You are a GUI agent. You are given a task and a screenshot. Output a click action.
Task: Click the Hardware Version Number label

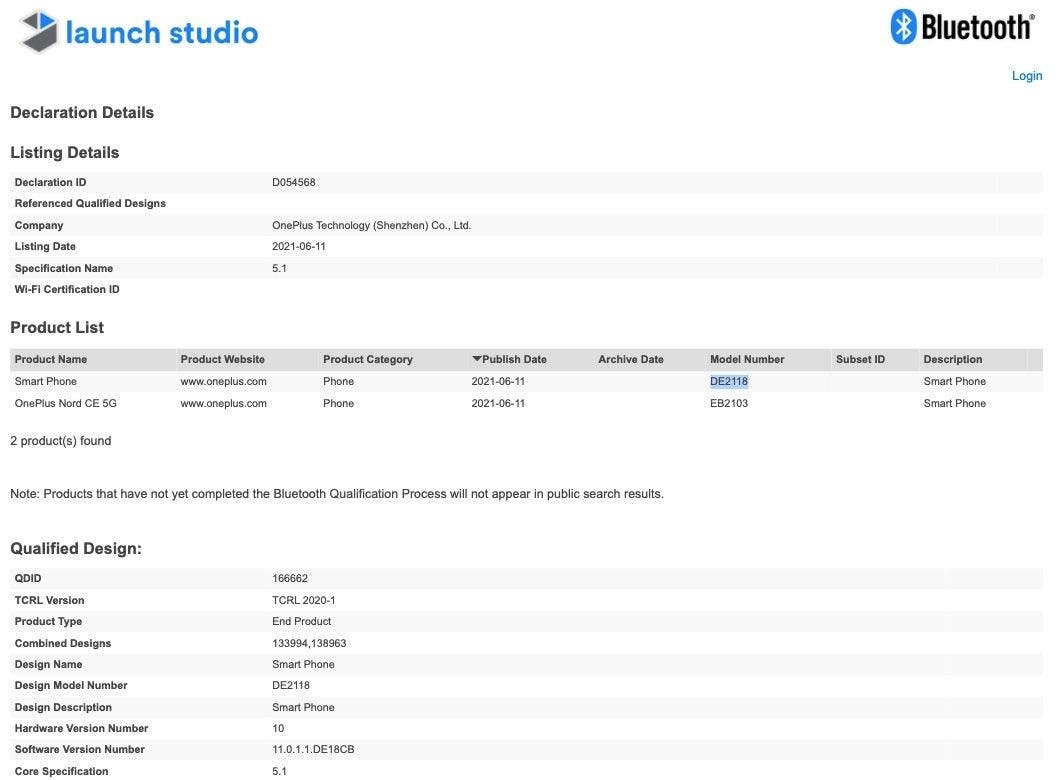click(81, 728)
